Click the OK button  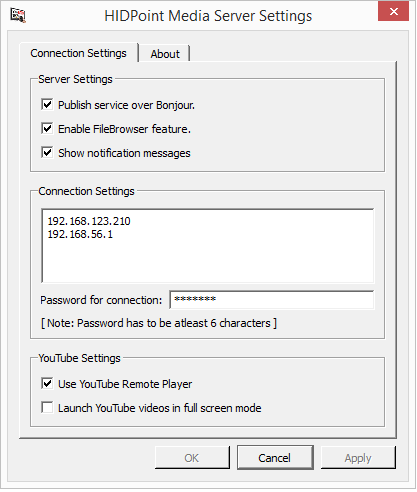pyautogui.click(x=192, y=458)
